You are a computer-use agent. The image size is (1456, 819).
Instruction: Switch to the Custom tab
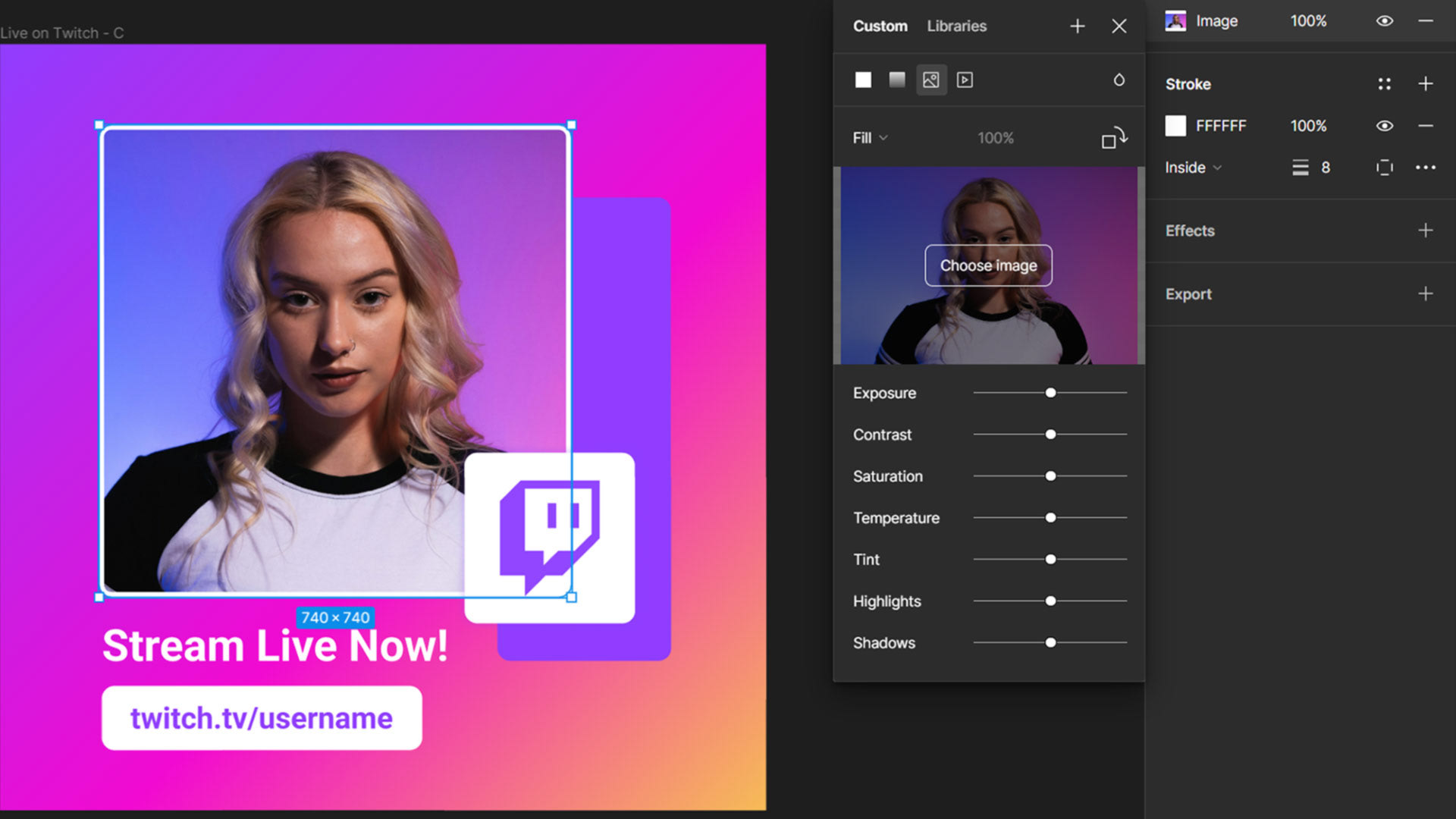click(880, 26)
